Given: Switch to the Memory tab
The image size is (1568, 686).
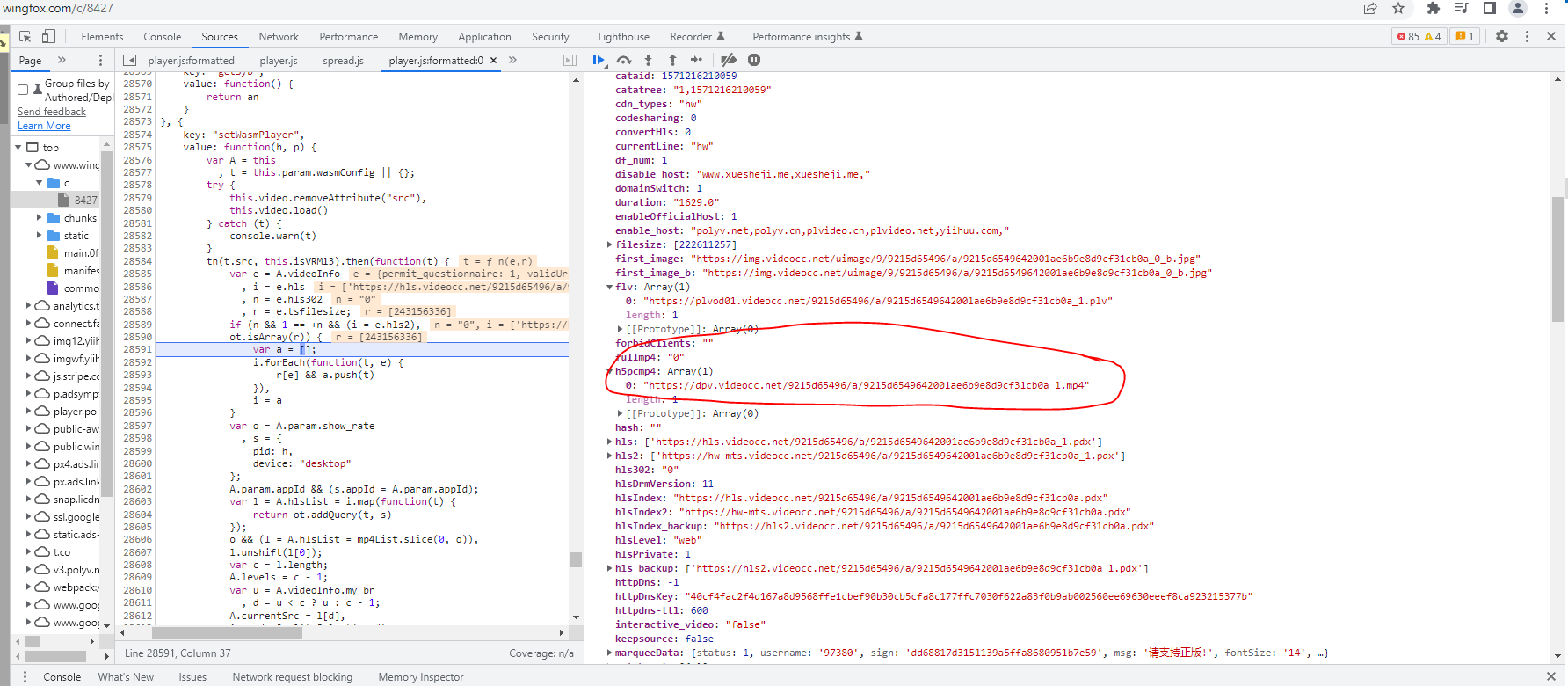Looking at the screenshot, I should pyautogui.click(x=418, y=37).
